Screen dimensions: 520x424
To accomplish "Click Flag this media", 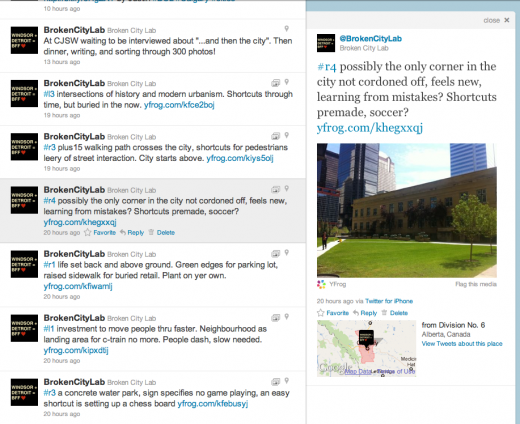I will pyautogui.click(x=476, y=284).
